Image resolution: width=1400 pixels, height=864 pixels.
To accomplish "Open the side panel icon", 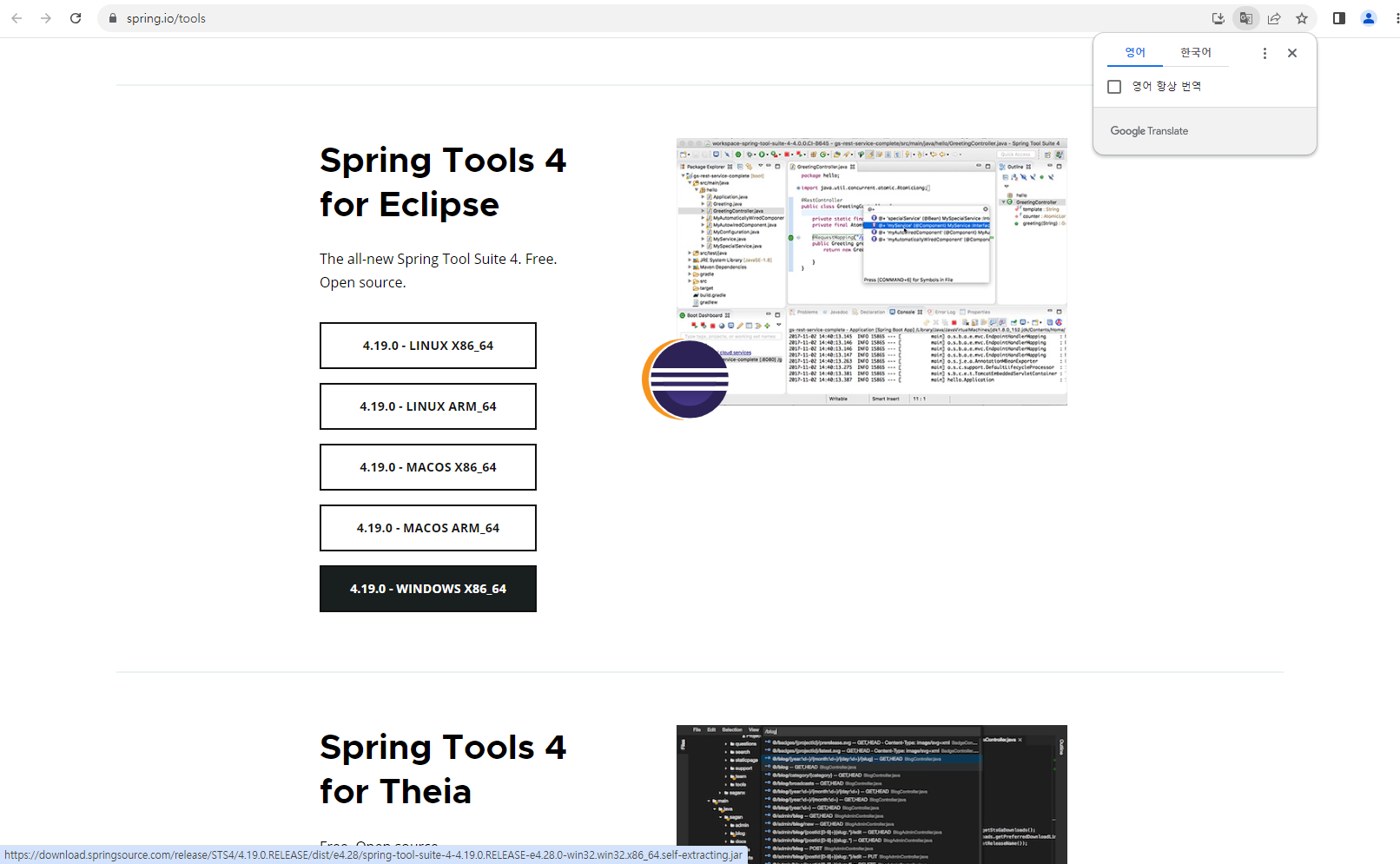I will tap(1338, 17).
